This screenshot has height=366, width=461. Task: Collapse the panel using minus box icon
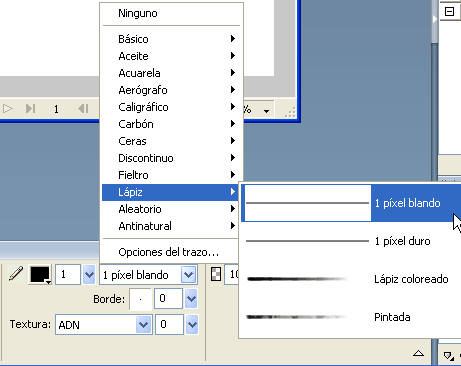point(449,12)
